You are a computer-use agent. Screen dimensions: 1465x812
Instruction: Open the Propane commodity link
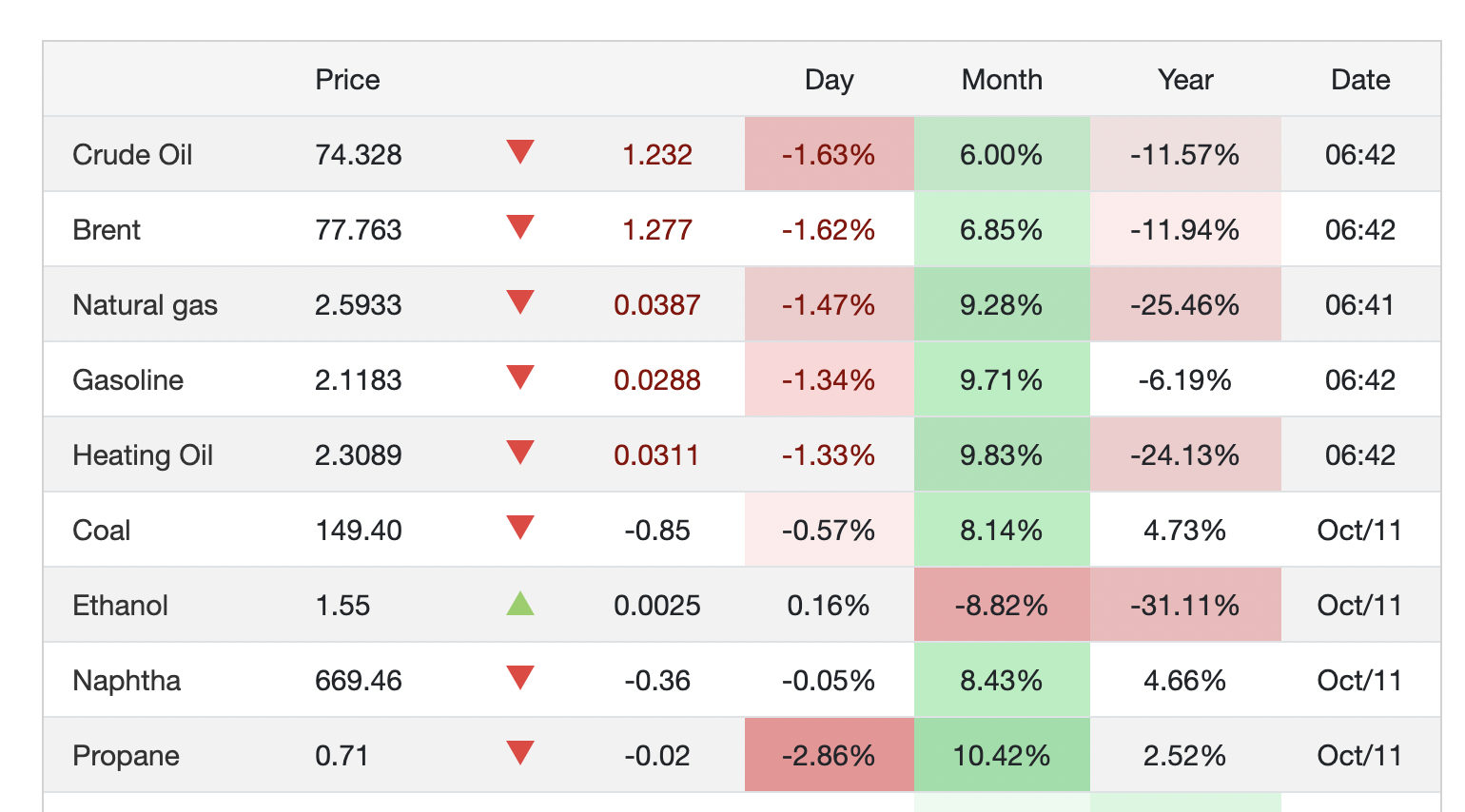coord(126,755)
